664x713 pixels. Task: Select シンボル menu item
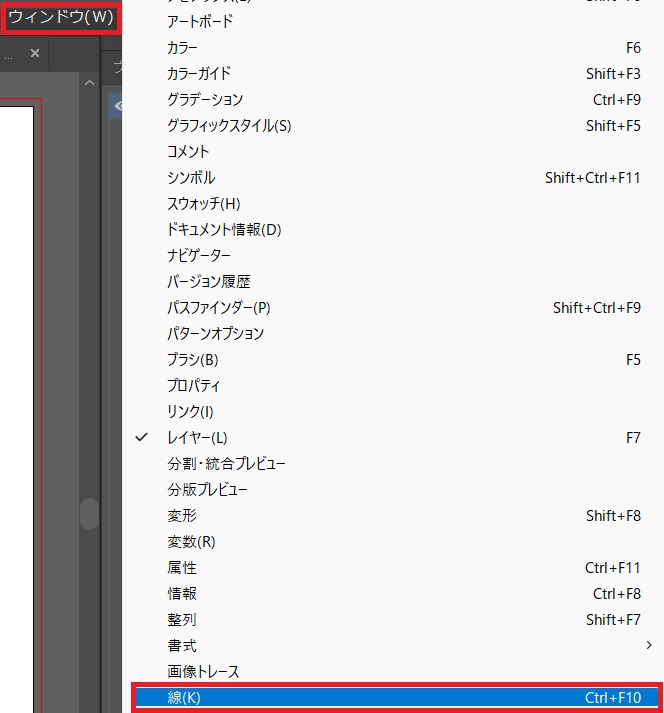[191, 178]
